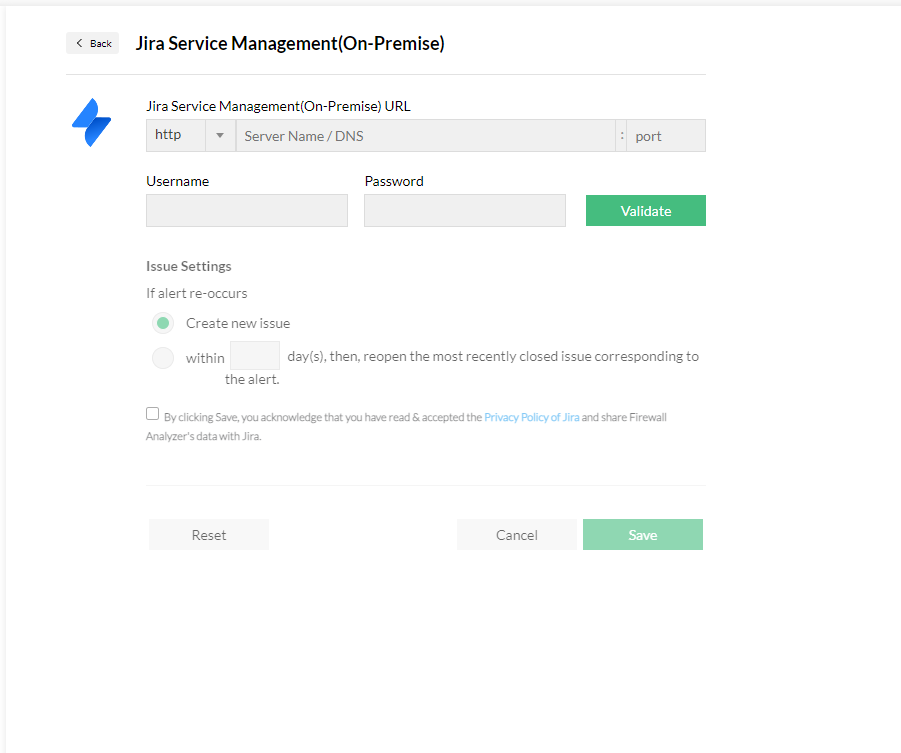Image resolution: width=901 pixels, height=753 pixels.
Task: Click the days number input box
Action: [x=255, y=355]
